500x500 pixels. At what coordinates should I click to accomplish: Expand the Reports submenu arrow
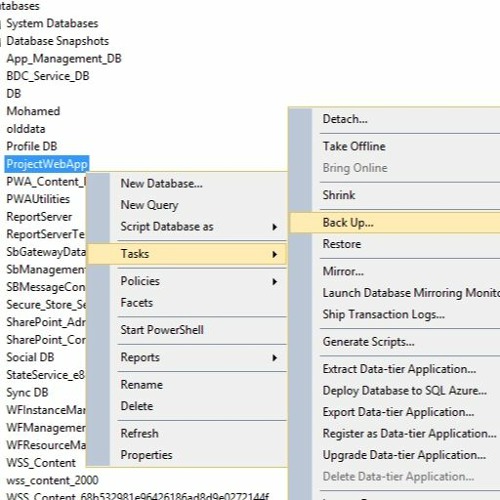point(274,358)
